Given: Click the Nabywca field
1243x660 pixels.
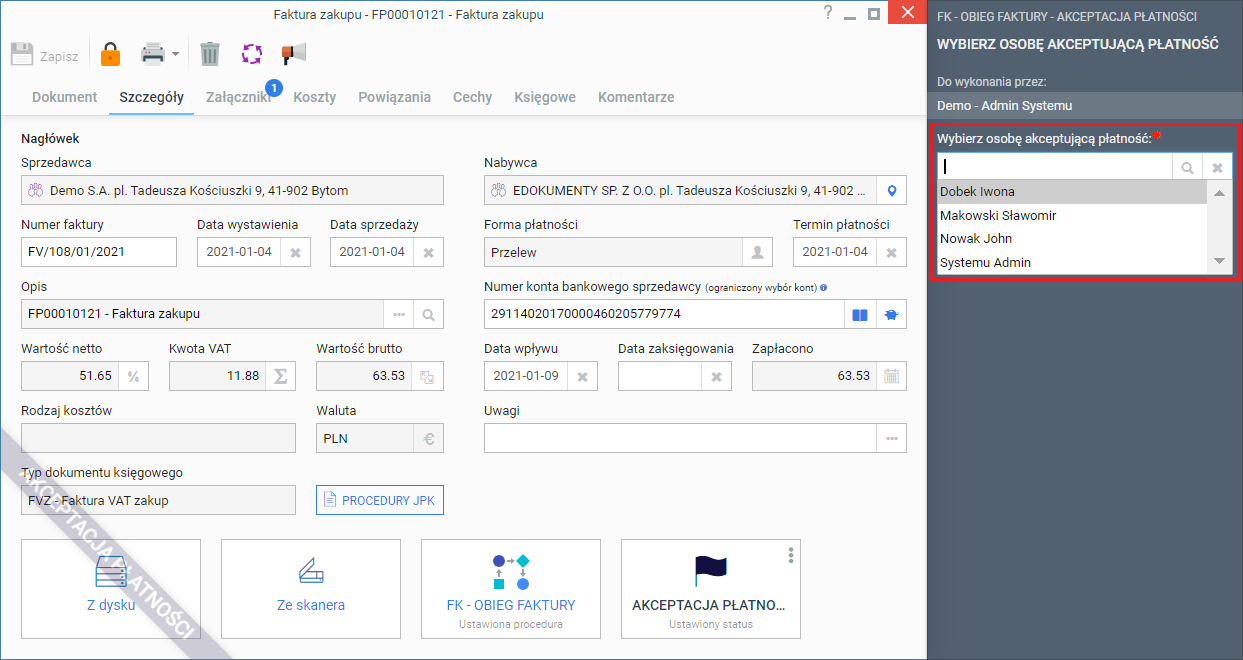Looking at the screenshot, I should click(680, 190).
